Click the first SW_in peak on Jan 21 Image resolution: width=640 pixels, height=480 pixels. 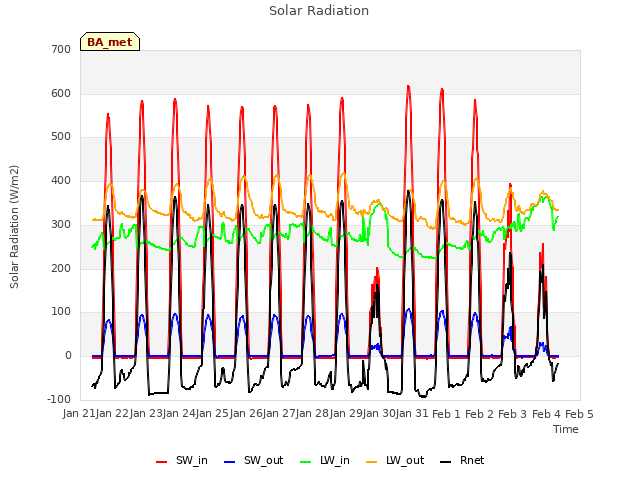(108, 114)
